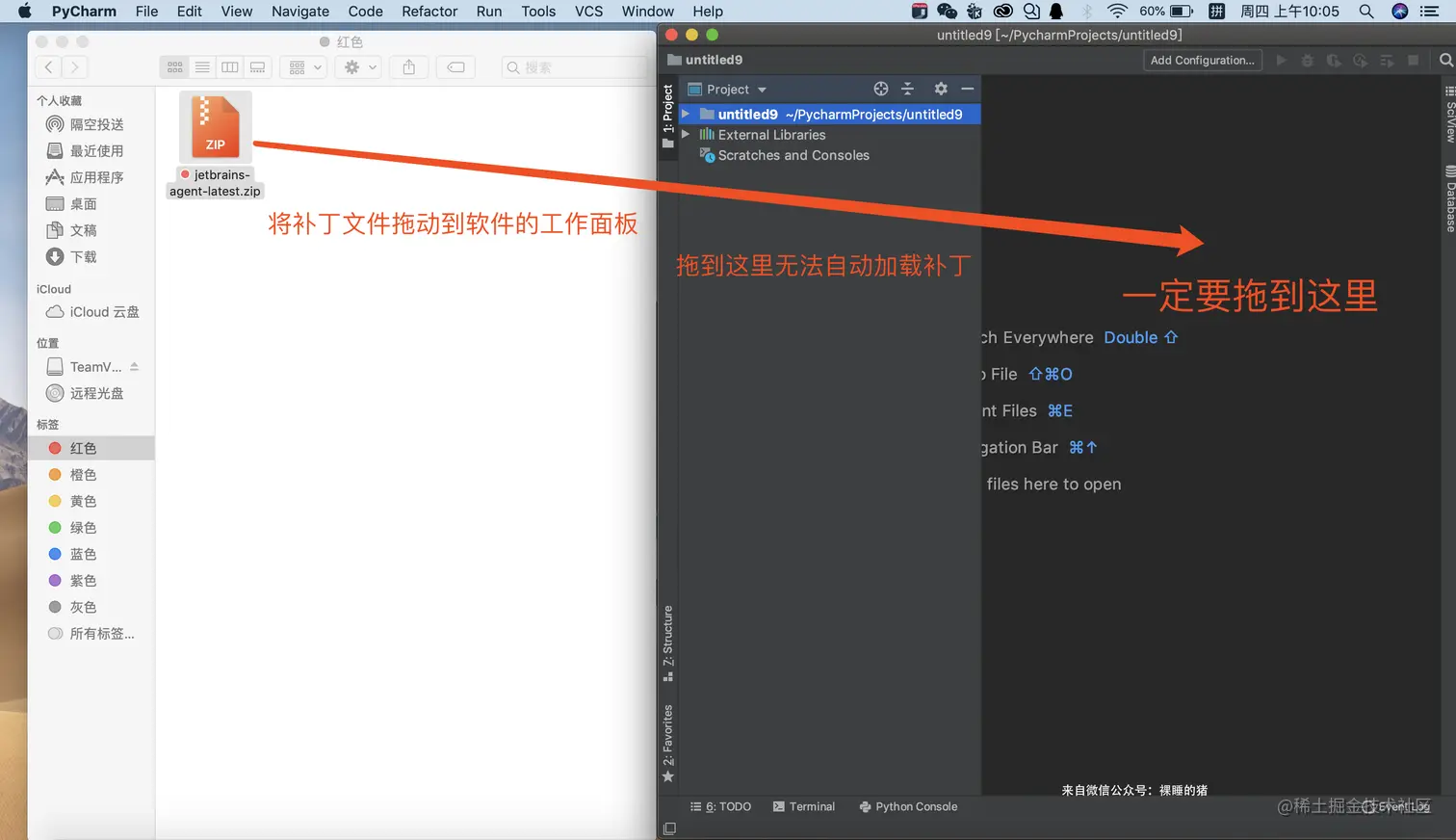Select the 绿色 color tag in Finder sidebar
The width and height of the screenshot is (1456, 840).
(x=82, y=527)
